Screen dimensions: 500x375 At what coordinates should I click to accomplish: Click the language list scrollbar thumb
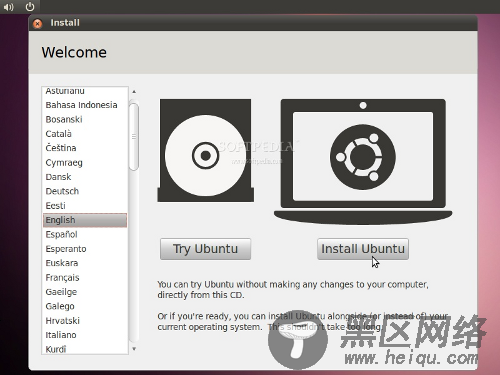click(134, 137)
